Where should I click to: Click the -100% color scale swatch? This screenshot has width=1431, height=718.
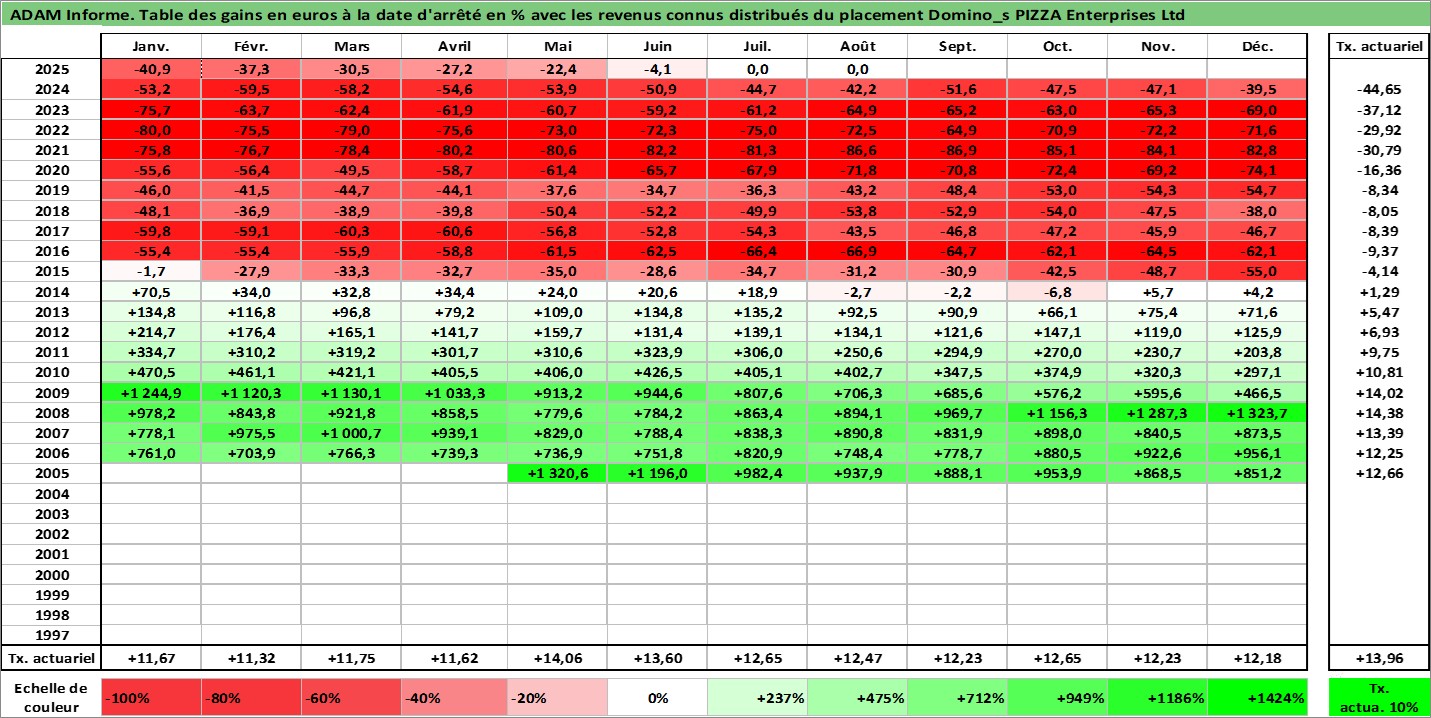point(151,697)
